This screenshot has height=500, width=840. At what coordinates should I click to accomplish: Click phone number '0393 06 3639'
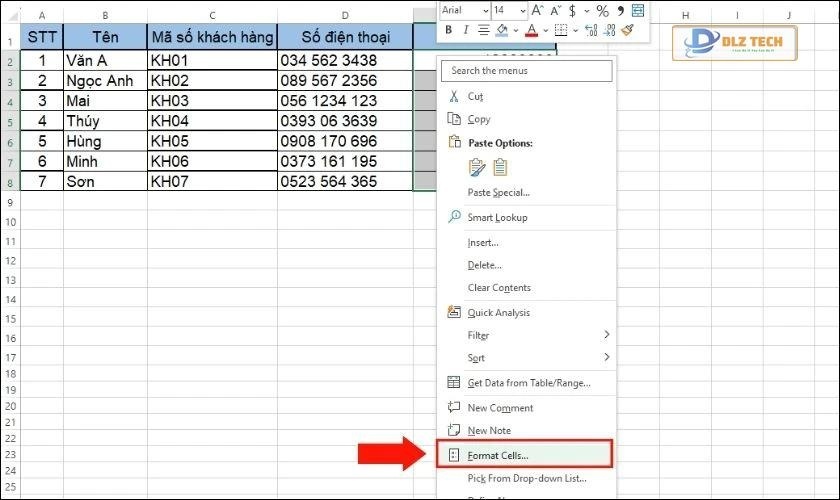(x=345, y=121)
